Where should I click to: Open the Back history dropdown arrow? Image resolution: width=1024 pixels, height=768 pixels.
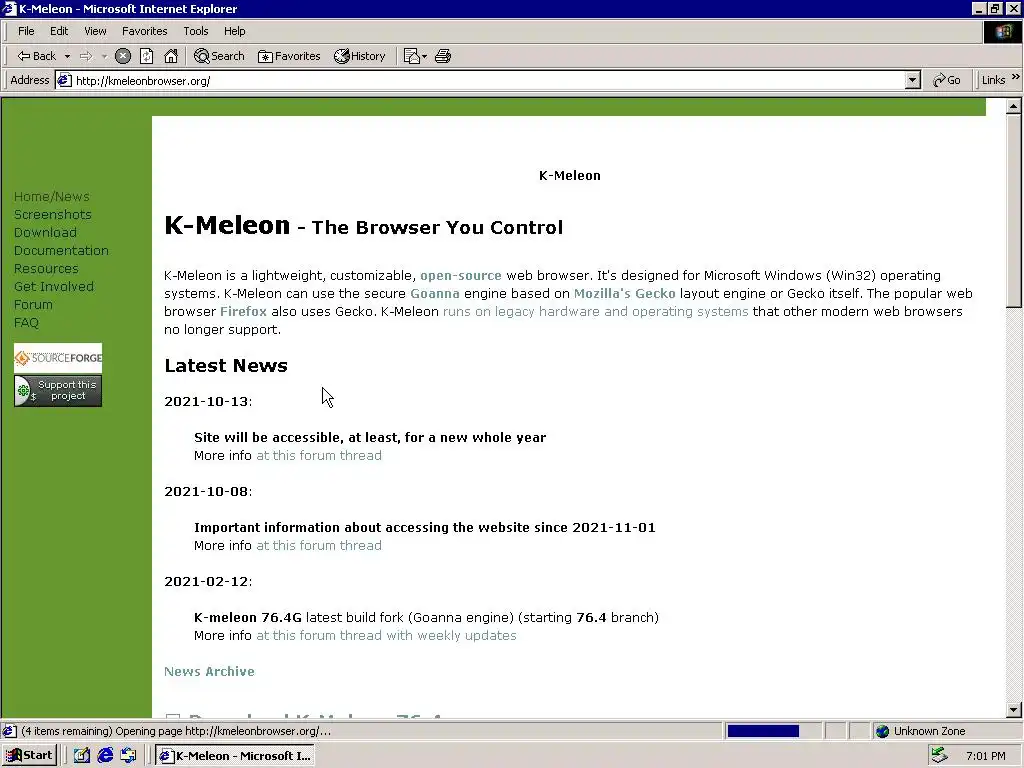coord(67,56)
